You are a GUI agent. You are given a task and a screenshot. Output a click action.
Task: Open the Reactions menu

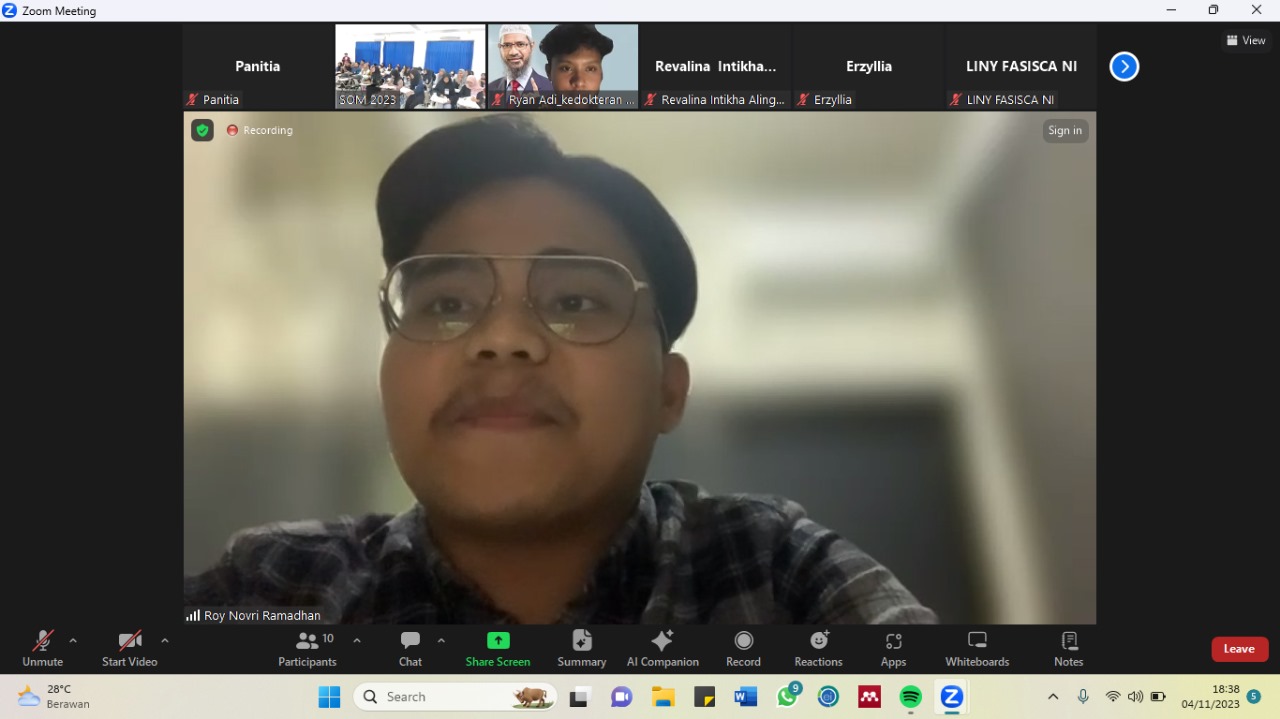(x=818, y=648)
